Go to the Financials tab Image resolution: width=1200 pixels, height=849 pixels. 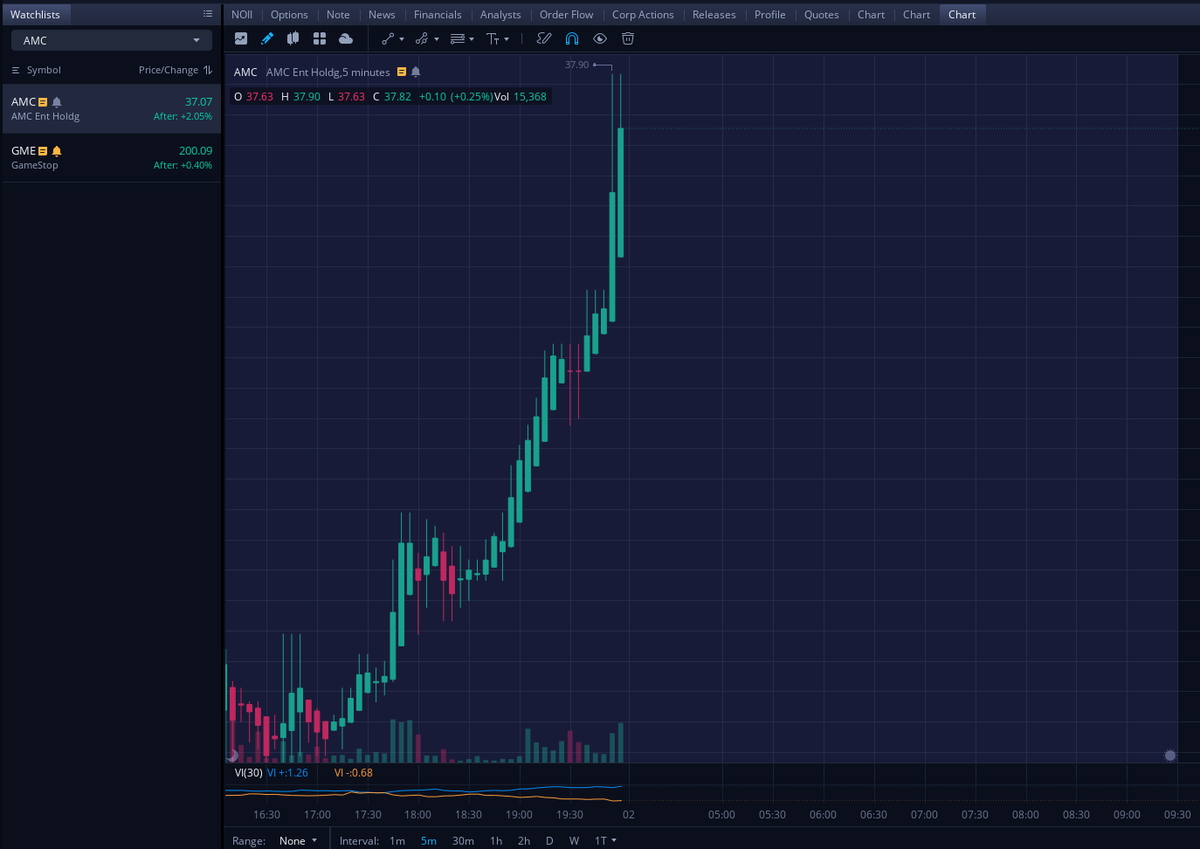pyautogui.click(x=438, y=15)
